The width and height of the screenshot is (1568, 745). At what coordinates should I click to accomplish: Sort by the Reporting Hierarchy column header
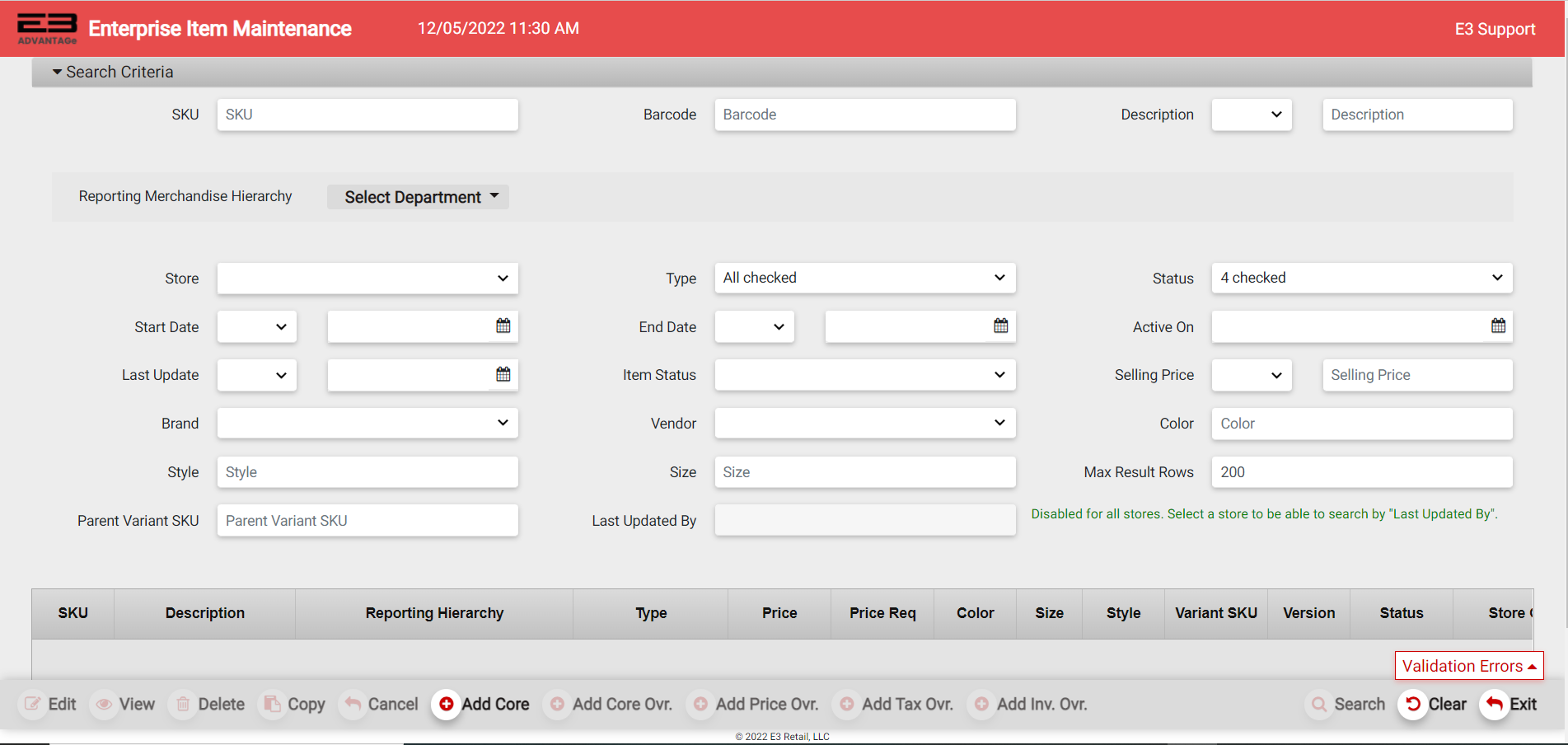click(434, 613)
